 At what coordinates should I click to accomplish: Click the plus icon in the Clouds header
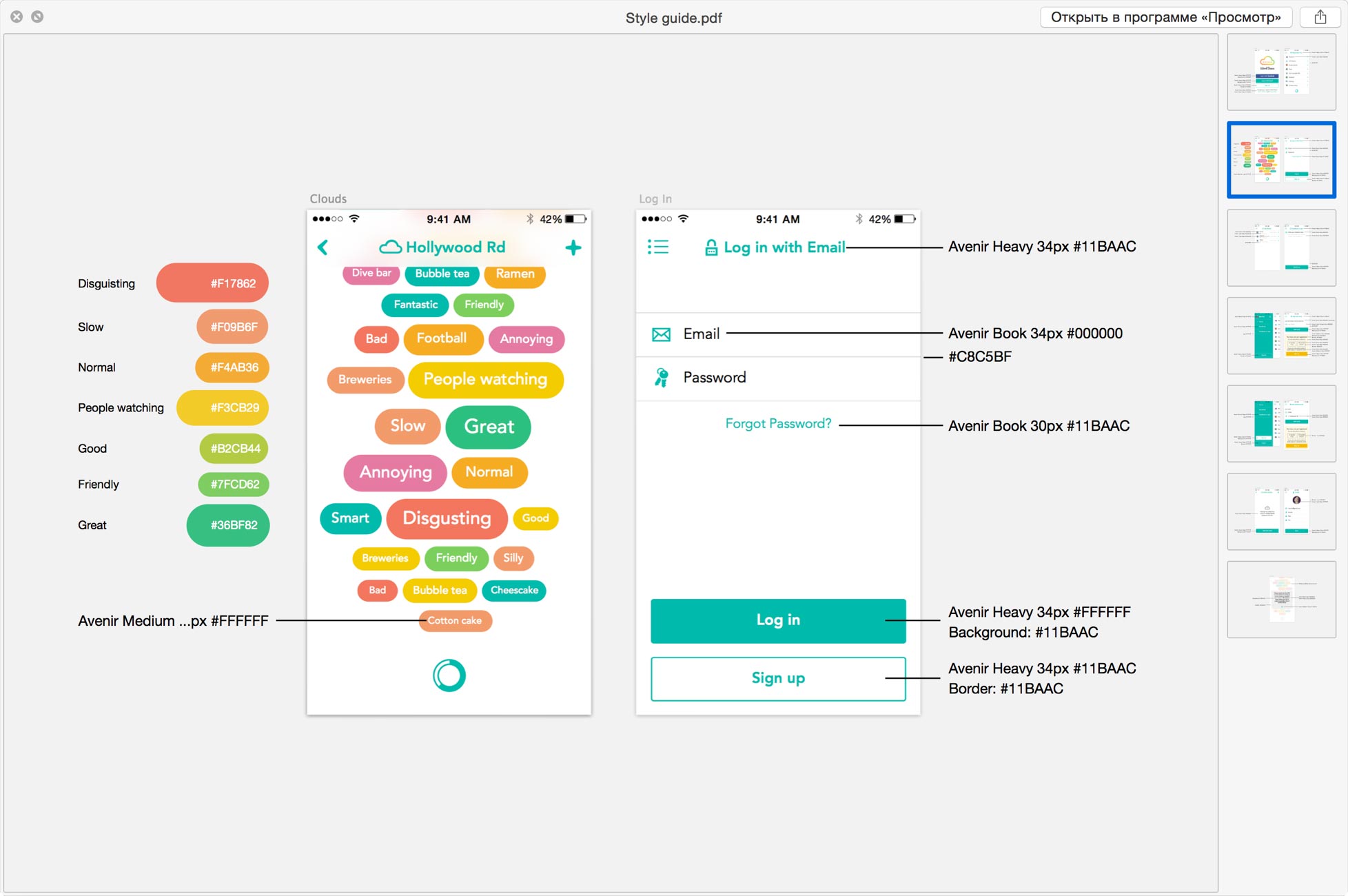coord(573,247)
